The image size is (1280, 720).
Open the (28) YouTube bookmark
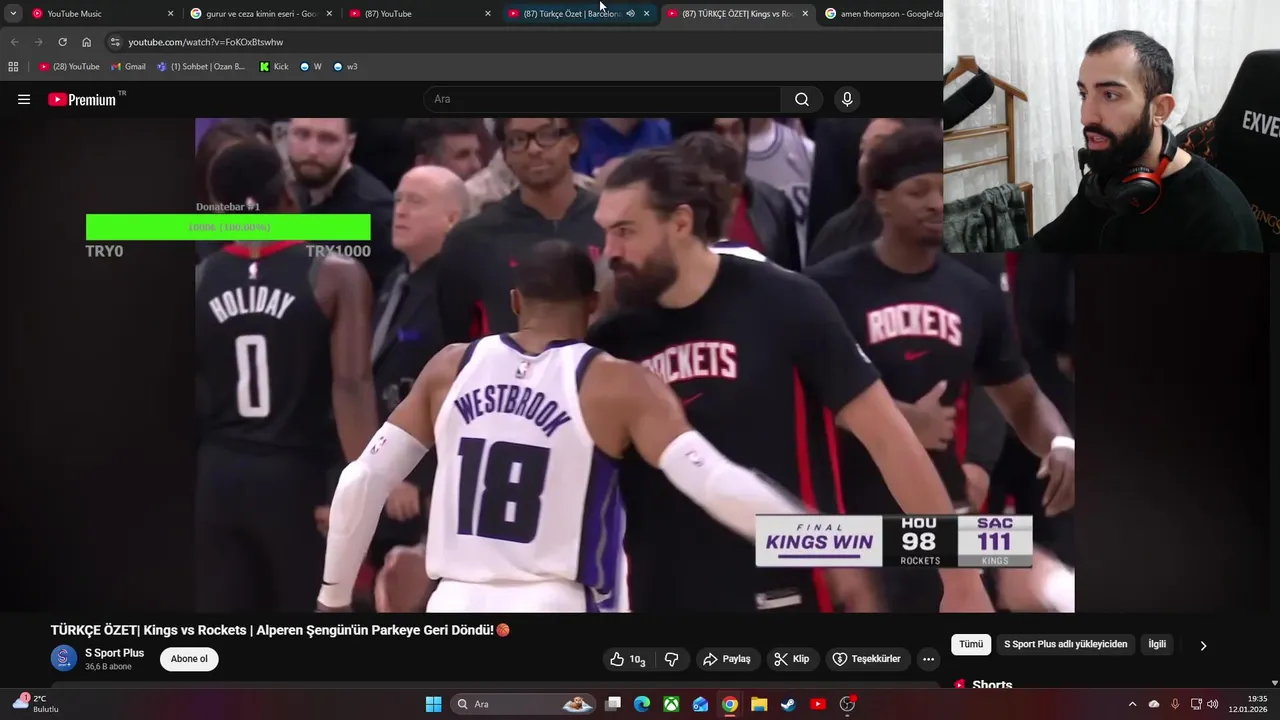[x=69, y=67]
